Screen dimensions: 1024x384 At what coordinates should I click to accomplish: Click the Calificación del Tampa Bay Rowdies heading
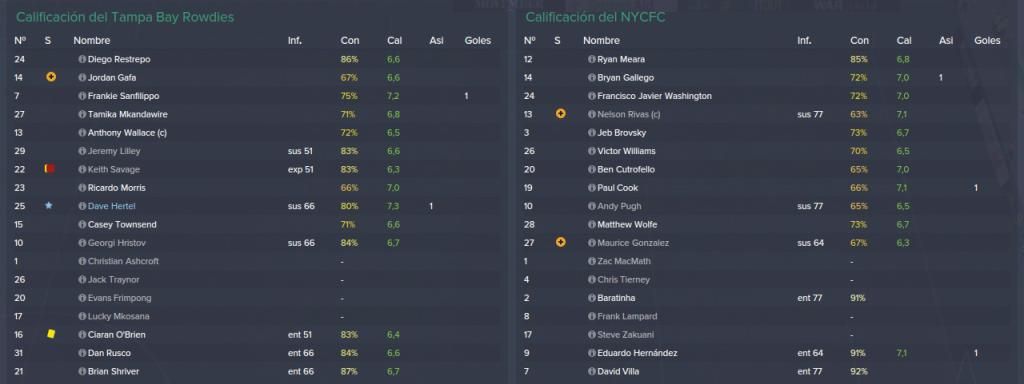tap(125, 18)
